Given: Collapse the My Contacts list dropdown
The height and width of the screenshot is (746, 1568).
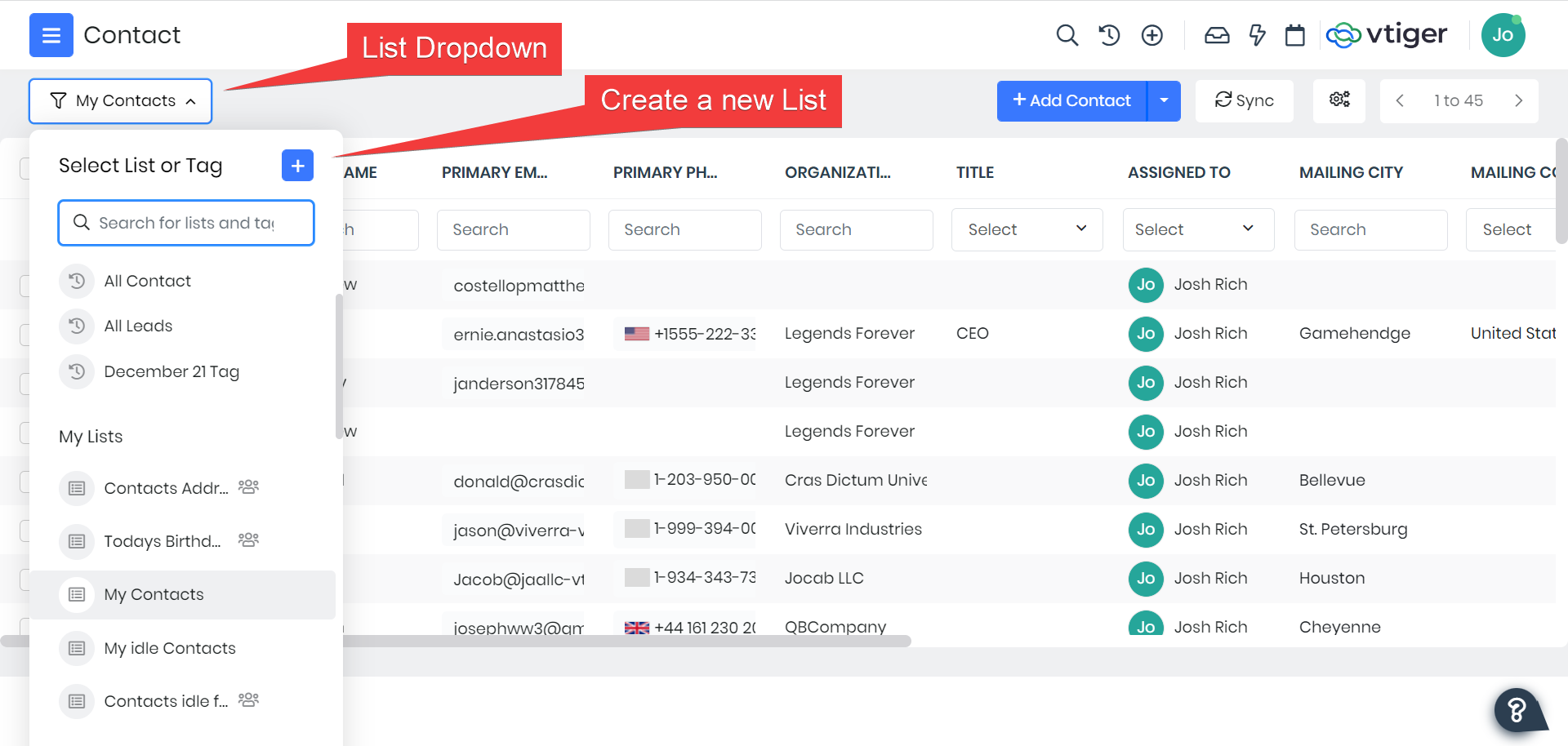Looking at the screenshot, I should pos(121,101).
